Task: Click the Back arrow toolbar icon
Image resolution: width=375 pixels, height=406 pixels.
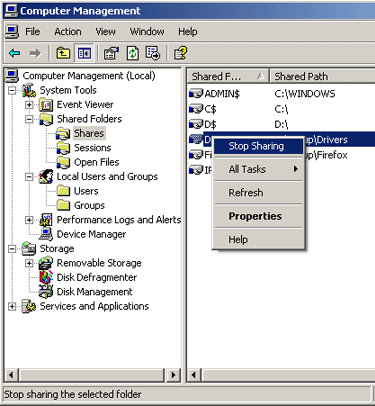Action: tap(15, 53)
